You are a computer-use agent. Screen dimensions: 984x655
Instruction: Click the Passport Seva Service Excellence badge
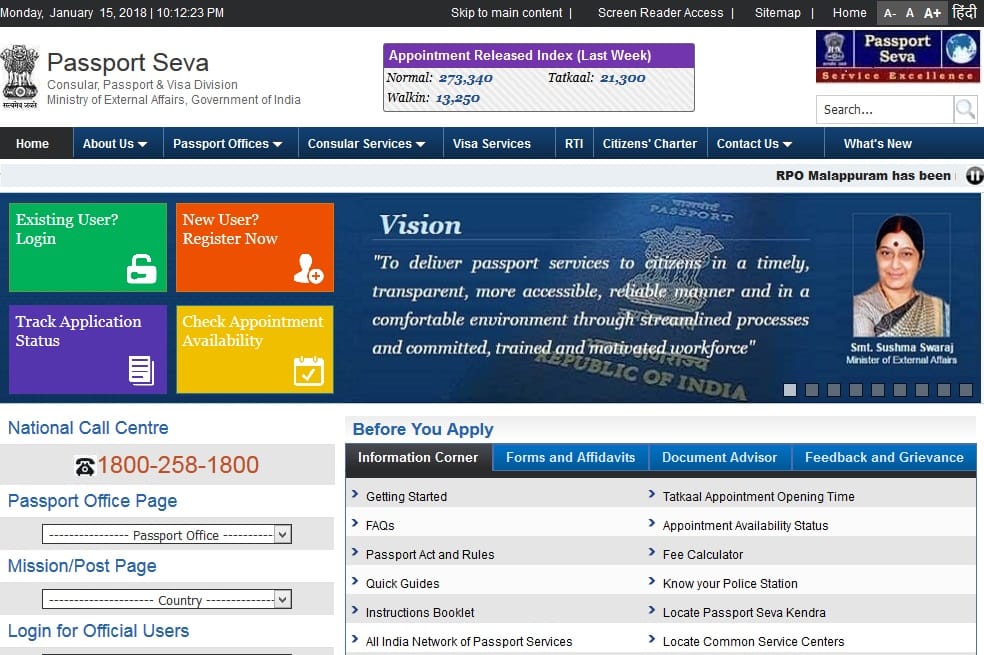coord(897,57)
